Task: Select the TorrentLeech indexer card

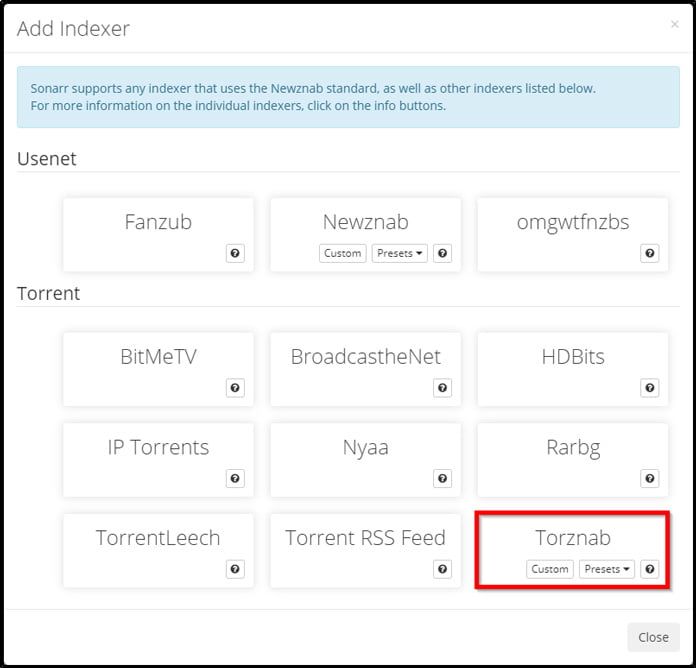Action: [x=158, y=550]
